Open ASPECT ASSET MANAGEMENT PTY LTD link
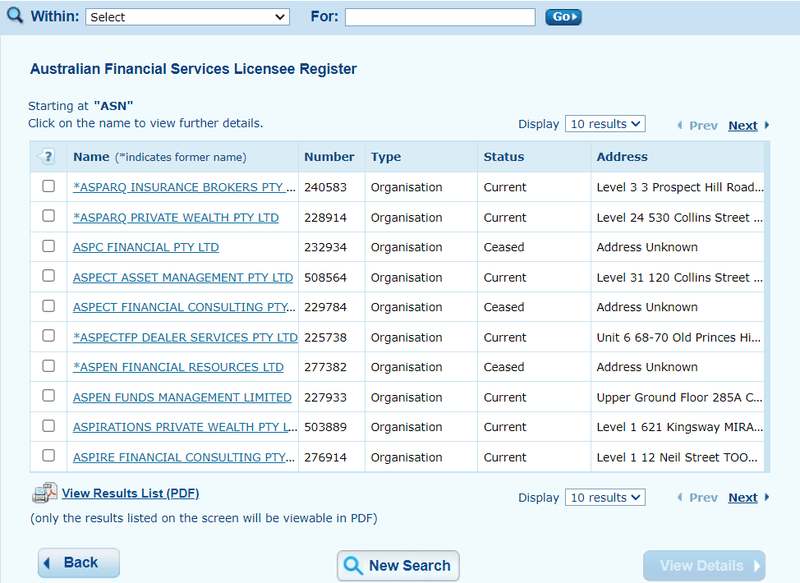 (x=183, y=277)
